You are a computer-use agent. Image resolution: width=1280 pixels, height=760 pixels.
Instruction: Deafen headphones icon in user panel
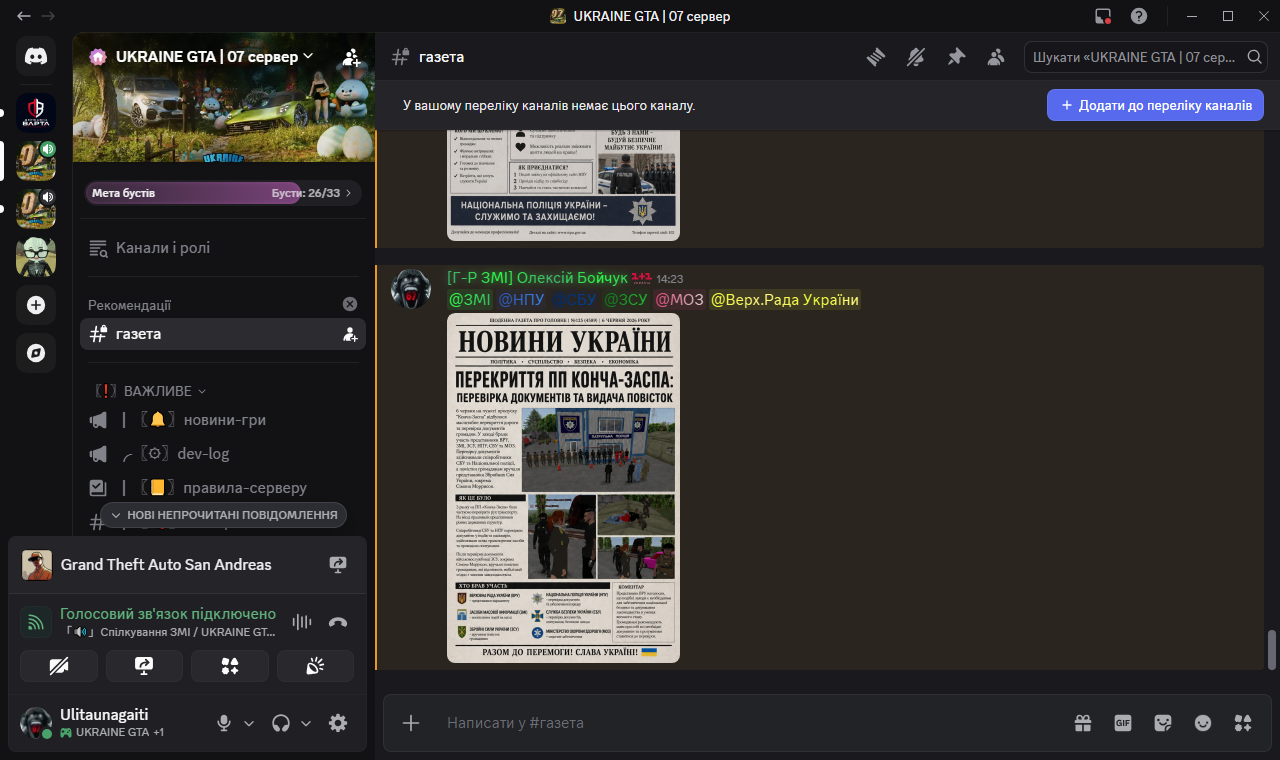281,723
